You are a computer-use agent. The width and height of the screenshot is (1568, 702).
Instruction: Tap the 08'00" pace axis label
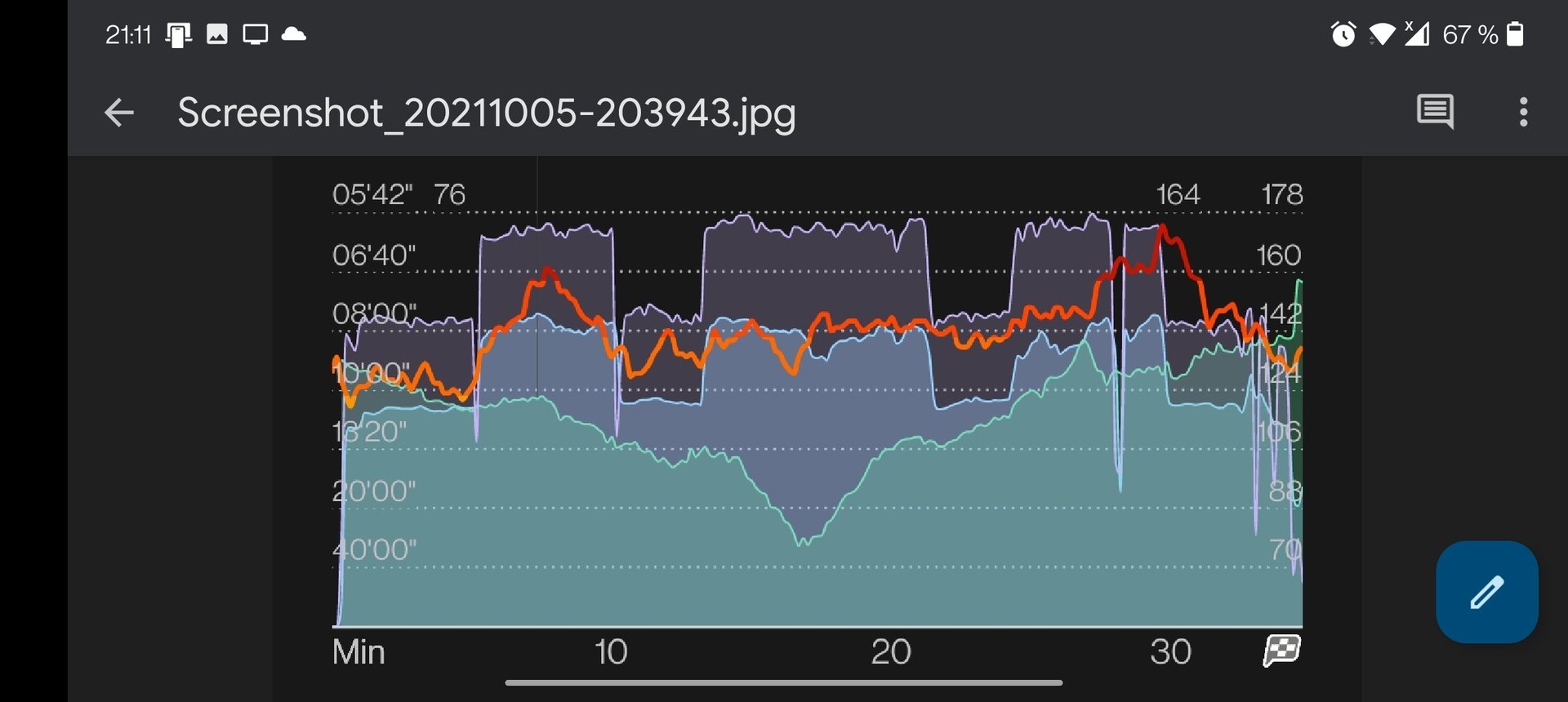[374, 313]
